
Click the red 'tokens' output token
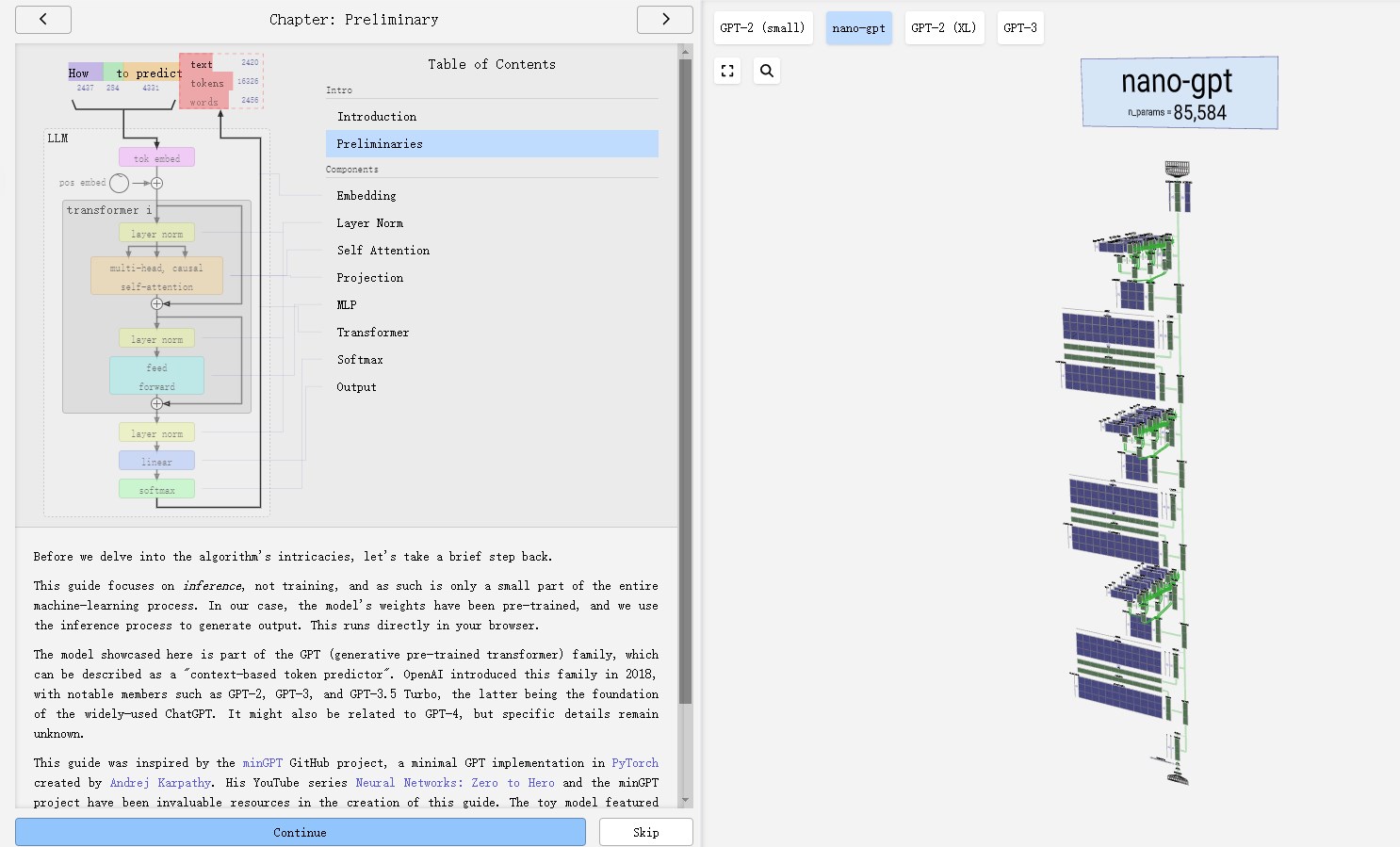(206, 82)
